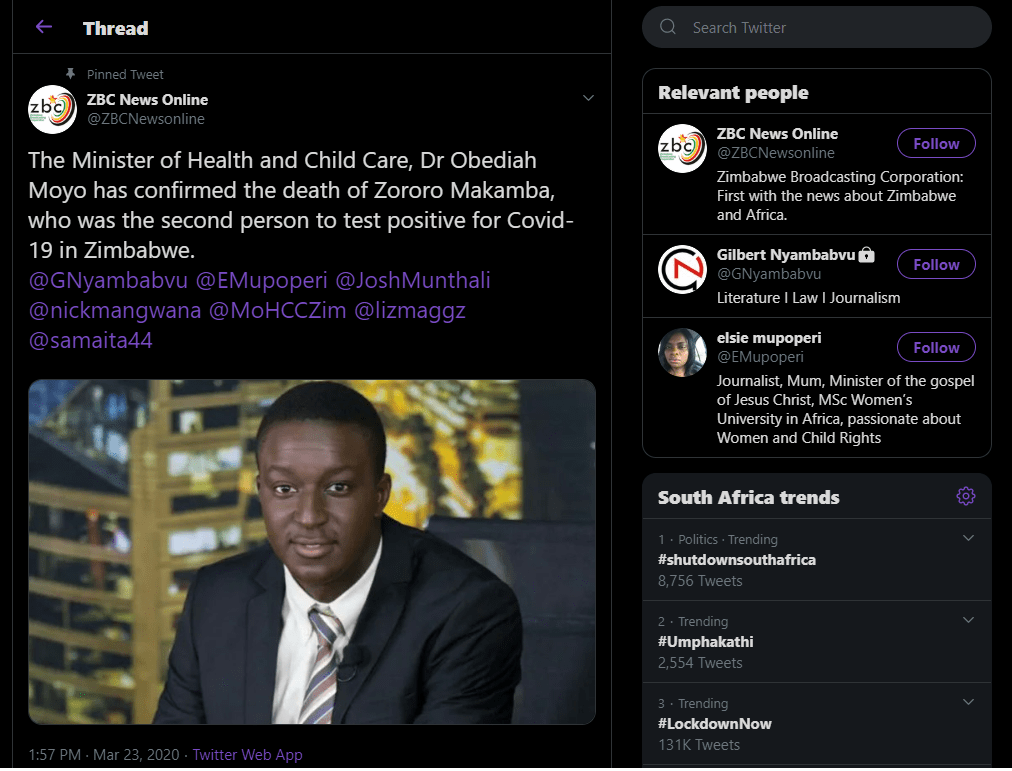Open the #LockdownNow trending topic

tap(715, 723)
